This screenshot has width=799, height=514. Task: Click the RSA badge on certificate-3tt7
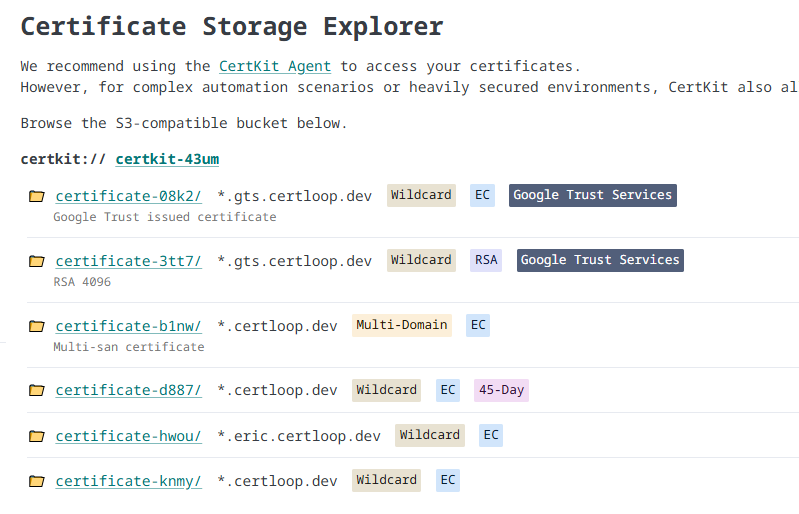point(486,260)
